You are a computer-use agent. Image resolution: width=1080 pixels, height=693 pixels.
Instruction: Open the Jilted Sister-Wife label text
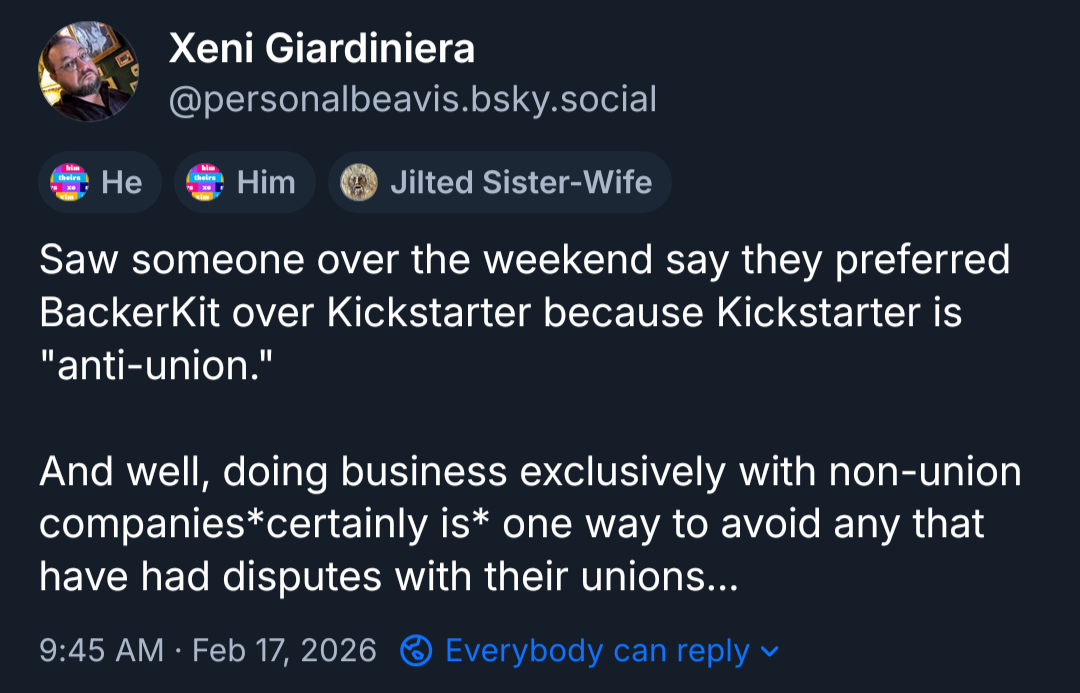click(520, 182)
